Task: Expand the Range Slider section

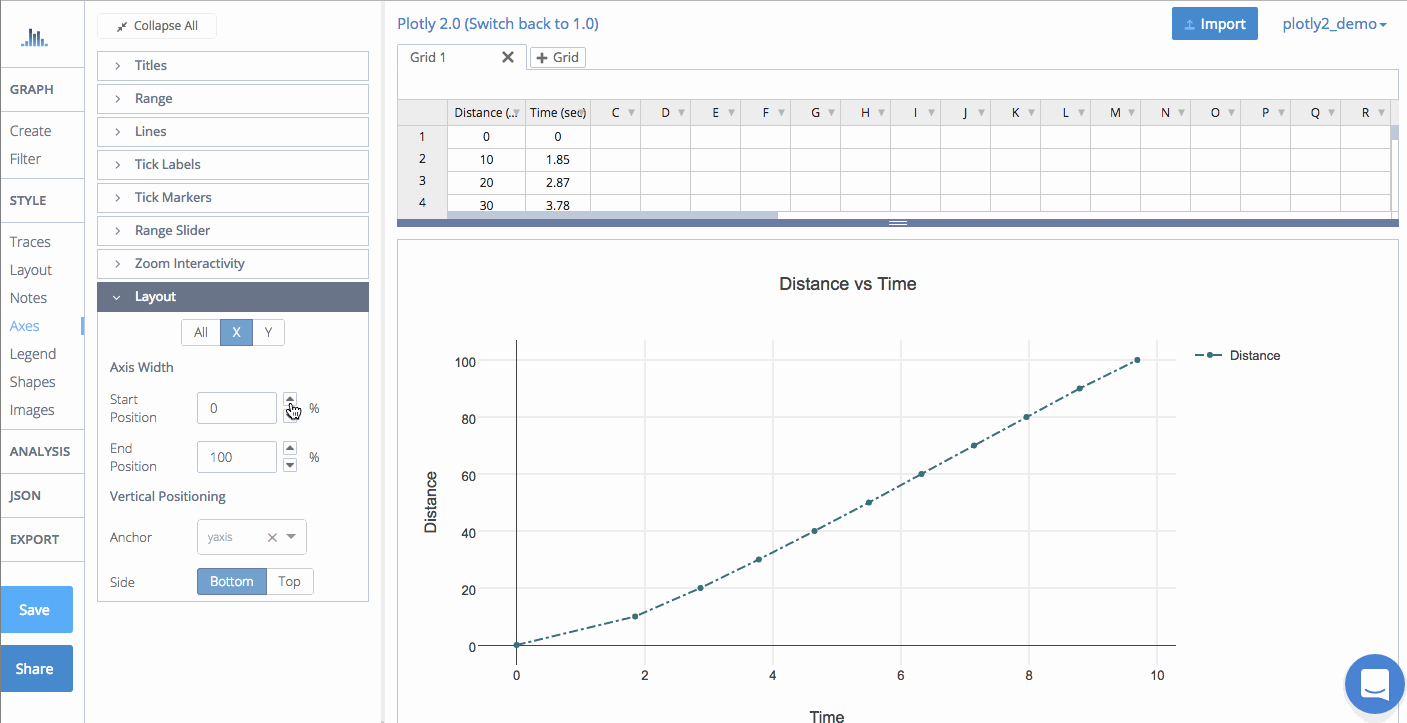Action: (233, 230)
